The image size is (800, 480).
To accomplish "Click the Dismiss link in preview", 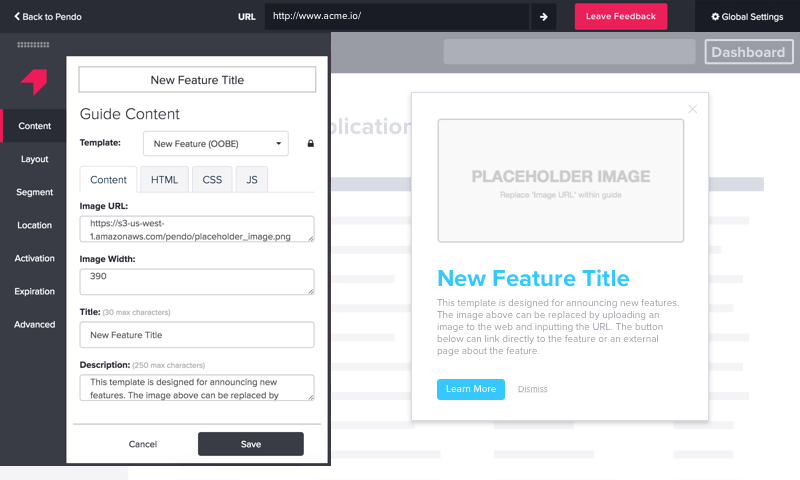I will pos(532,389).
